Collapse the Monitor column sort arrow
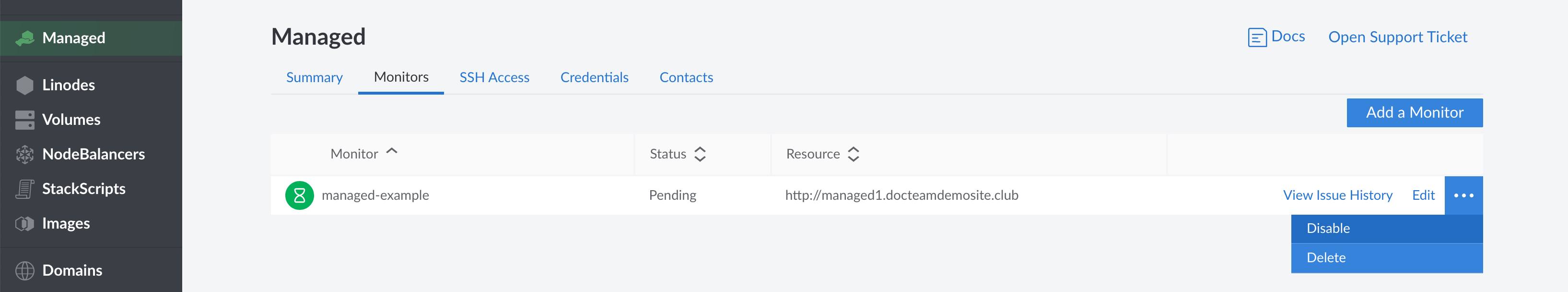This screenshot has height=292, width=1568. tap(392, 151)
